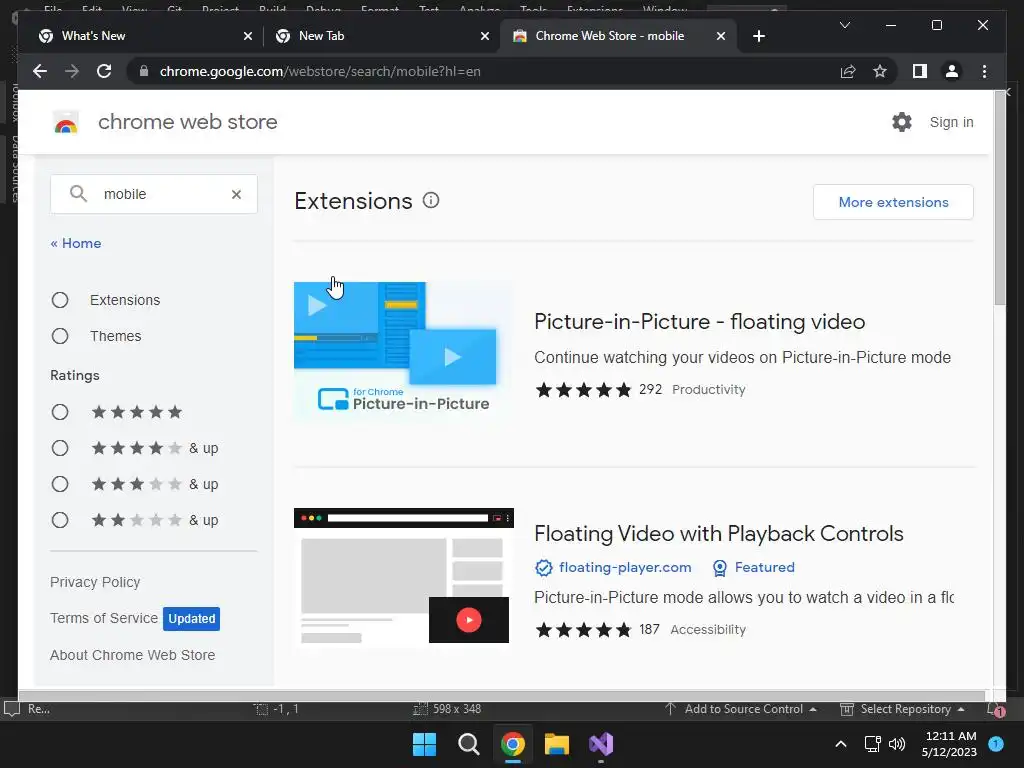
Task: Open Floating Video with Playback Controls
Action: [718, 534]
